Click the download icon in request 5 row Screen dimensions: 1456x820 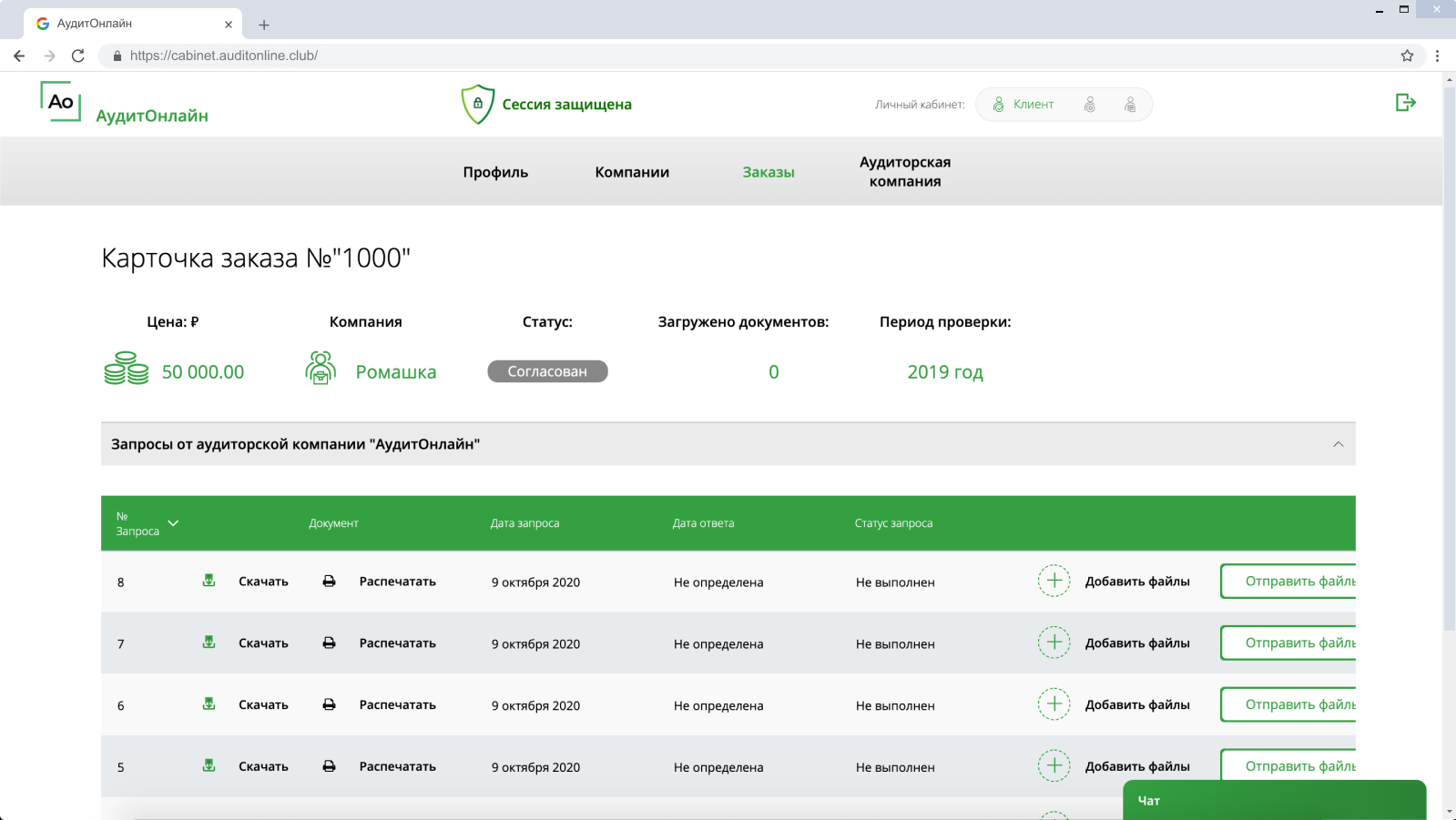tap(209, 766)
